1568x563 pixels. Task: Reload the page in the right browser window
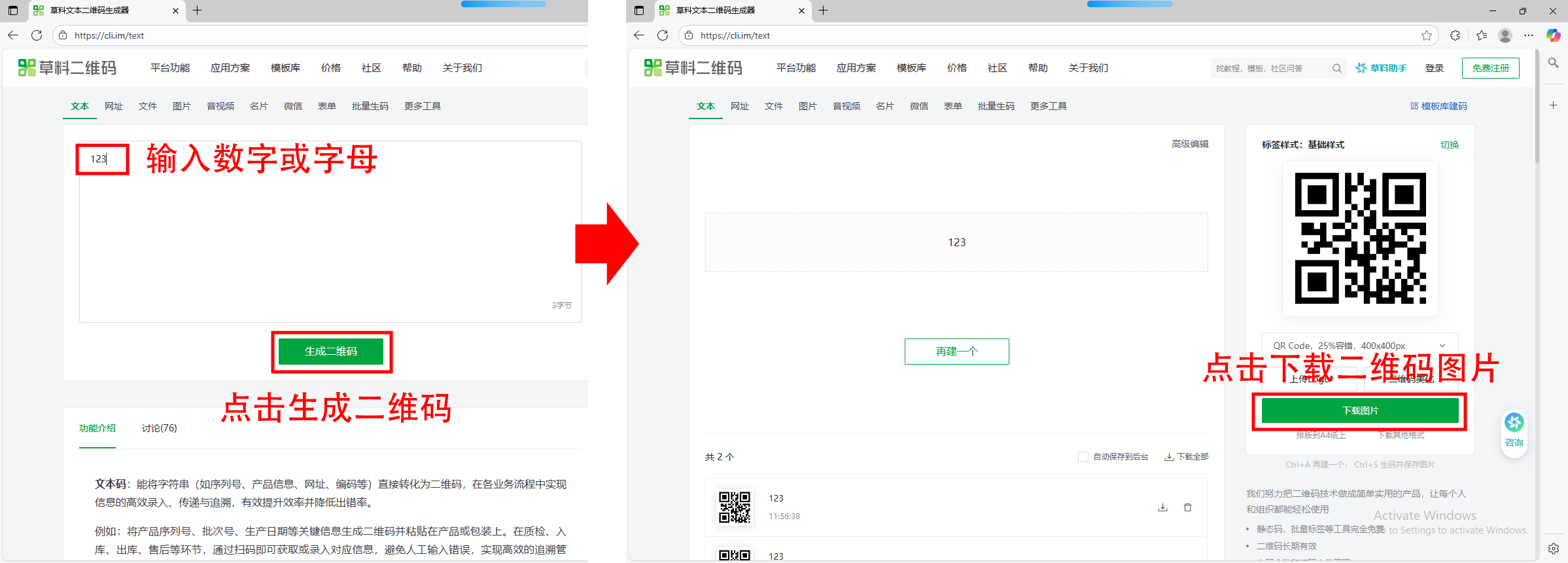[x=663, y=35]
